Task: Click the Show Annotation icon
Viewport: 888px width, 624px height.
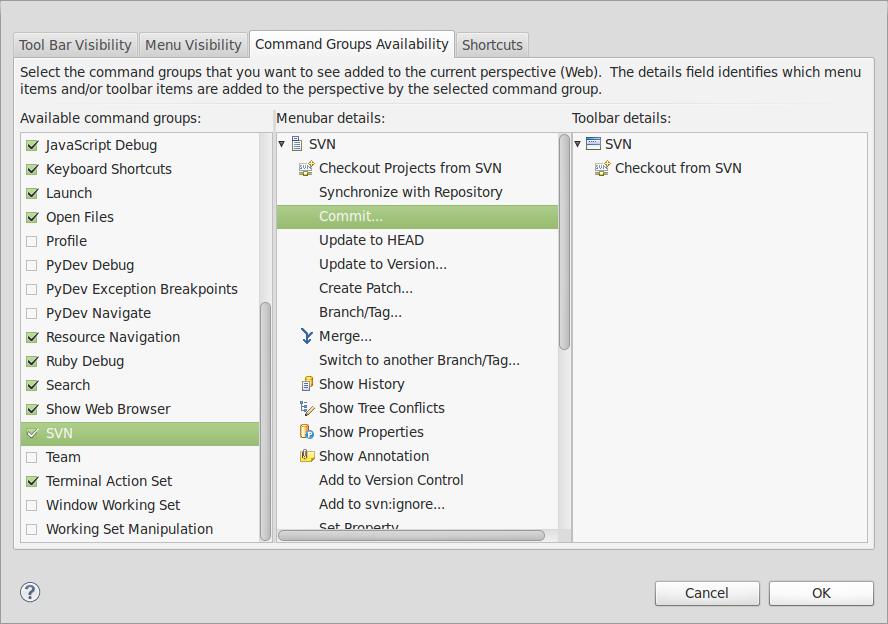Action: 306,456
